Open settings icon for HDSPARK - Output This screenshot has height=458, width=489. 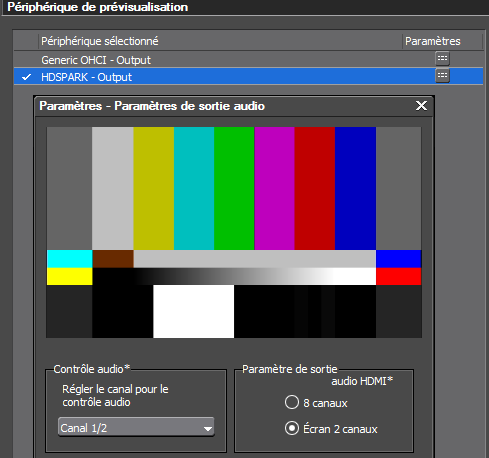442,76
